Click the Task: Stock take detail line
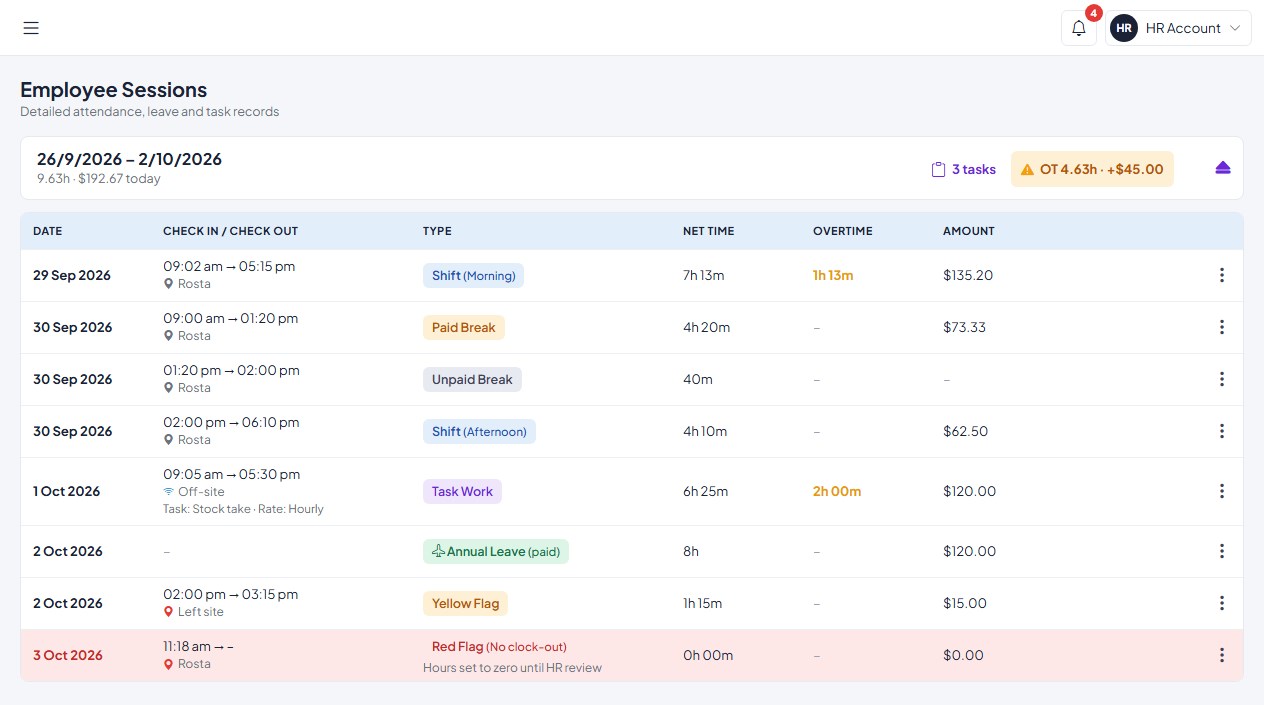The width and height of the screenshot is (1264, 705). (243, 509)
